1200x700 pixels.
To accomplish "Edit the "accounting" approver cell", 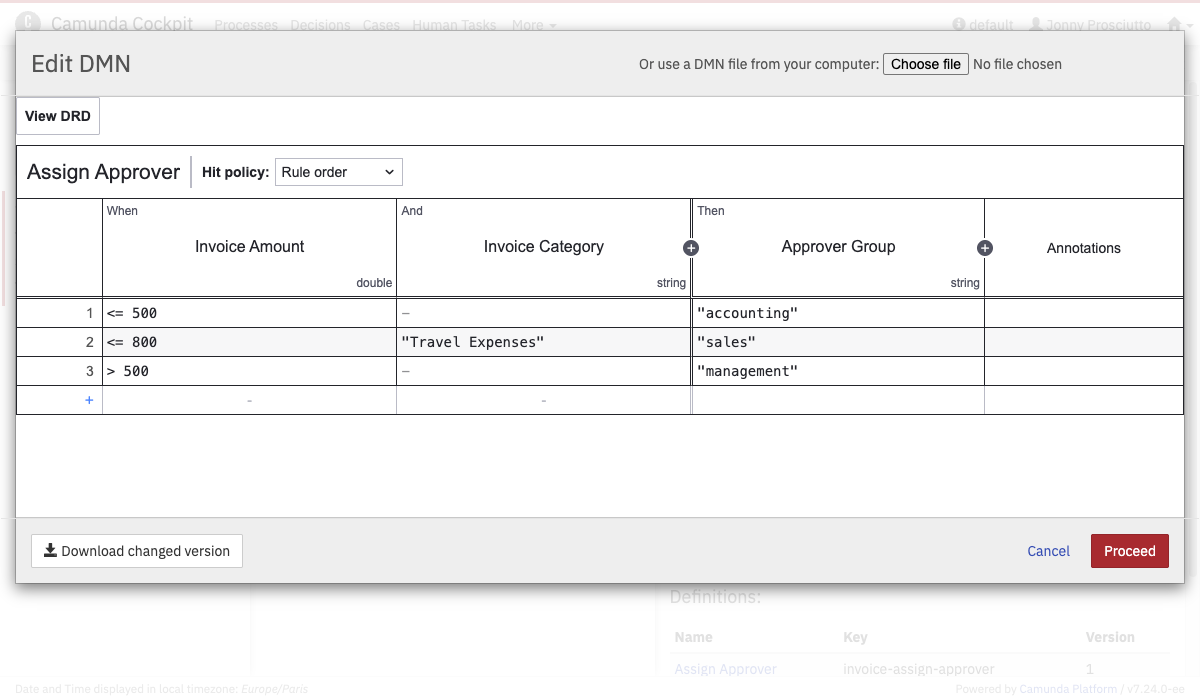I will (x=838, y=313).
